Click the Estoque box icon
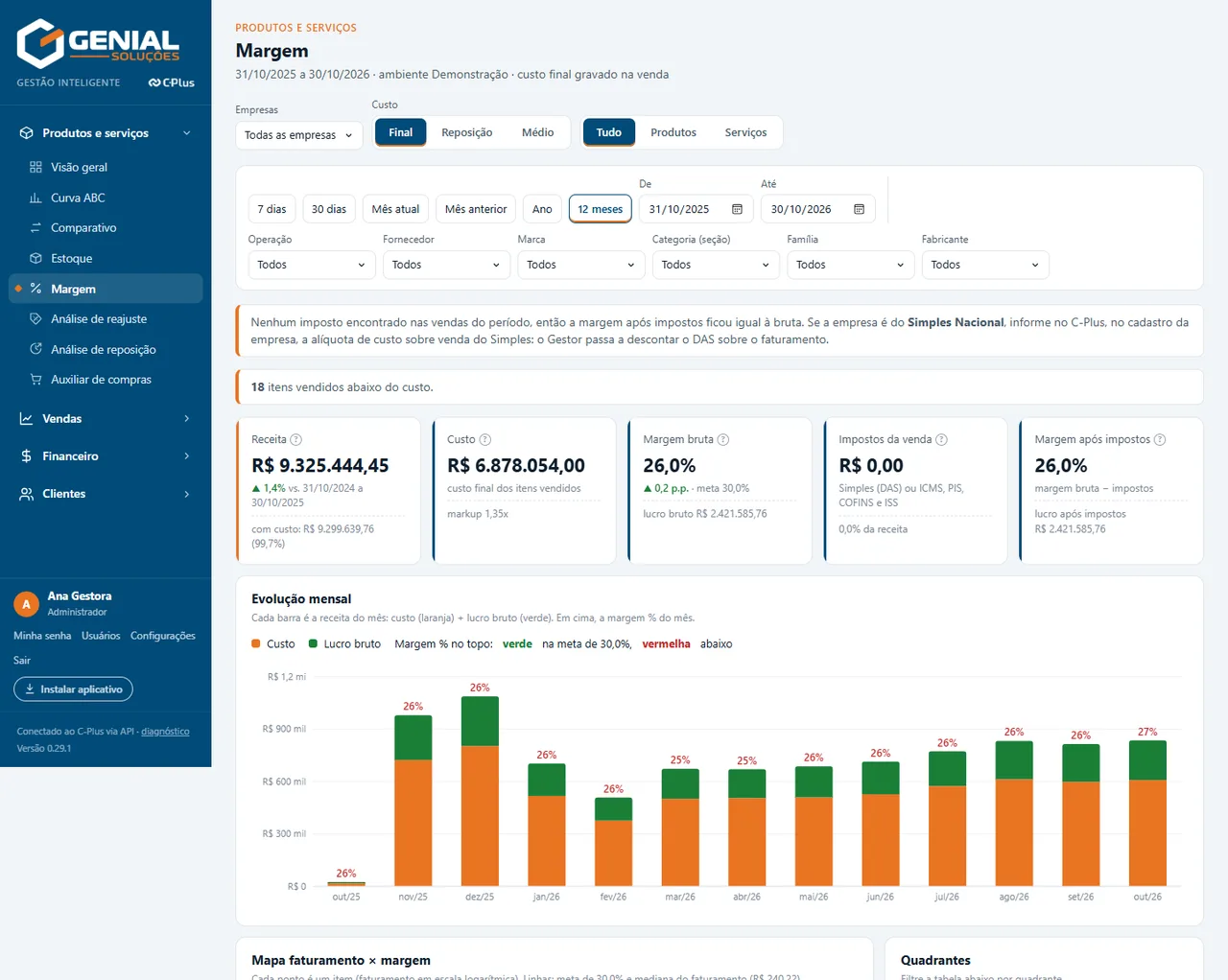The width and height of the screenshot is (1228, 980). pyautogui.click(x=35, y=258)
